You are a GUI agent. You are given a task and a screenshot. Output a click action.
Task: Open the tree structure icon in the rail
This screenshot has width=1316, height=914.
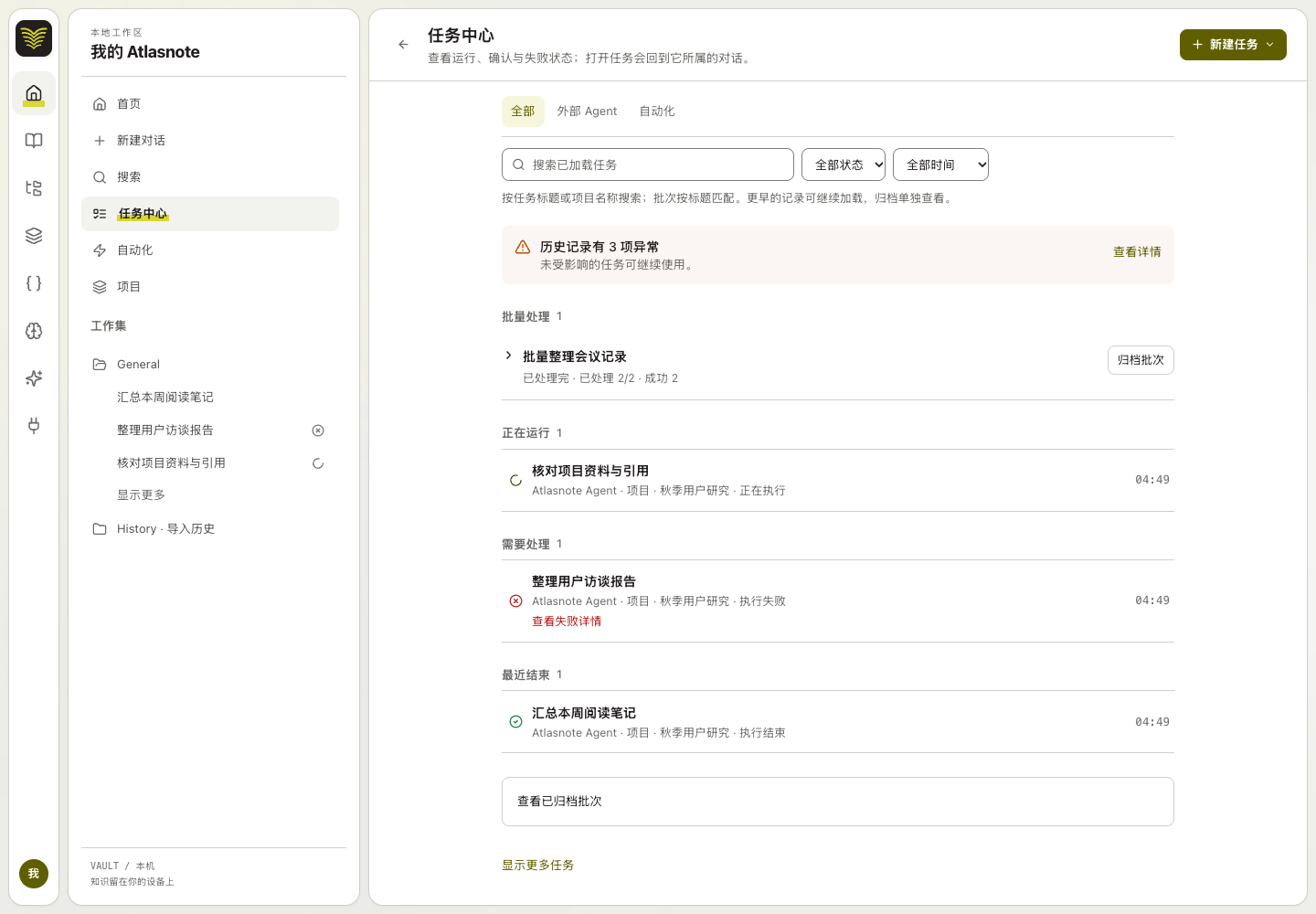(x=34, y=188)
